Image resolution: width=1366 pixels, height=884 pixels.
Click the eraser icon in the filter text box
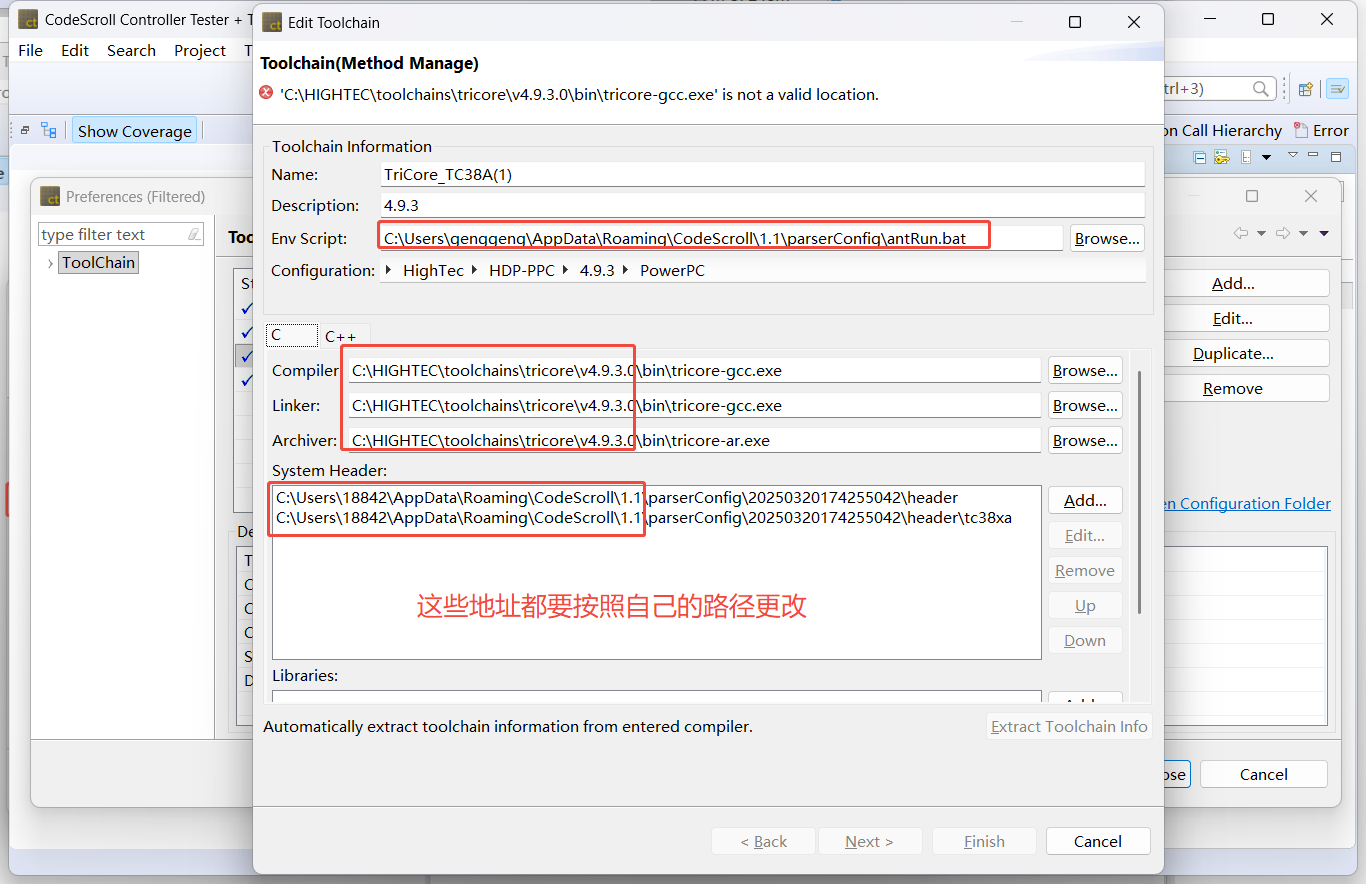(x=194, y=234)
